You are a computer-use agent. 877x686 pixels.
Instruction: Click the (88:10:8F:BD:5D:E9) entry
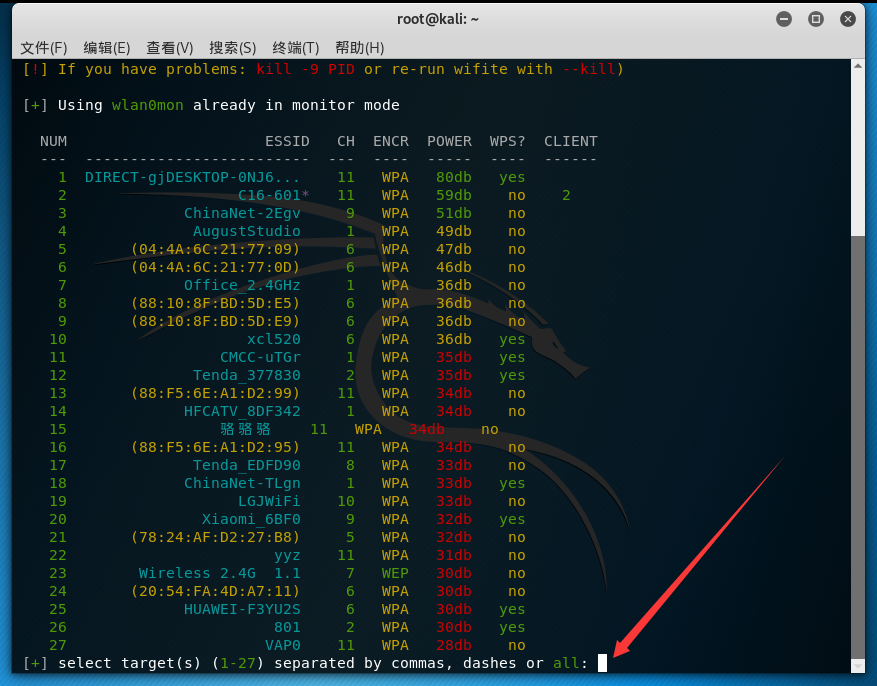click(215, 321)
